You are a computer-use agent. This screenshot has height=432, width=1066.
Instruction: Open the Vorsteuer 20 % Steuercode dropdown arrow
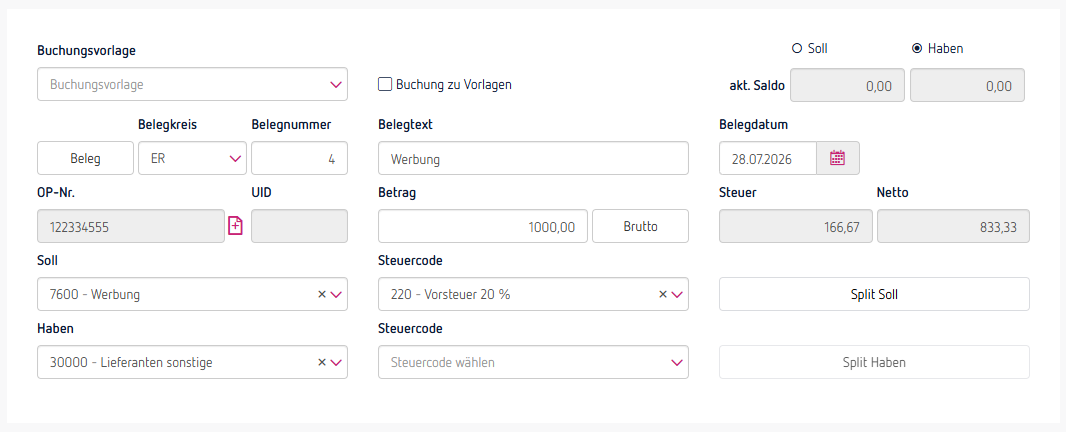676,295
